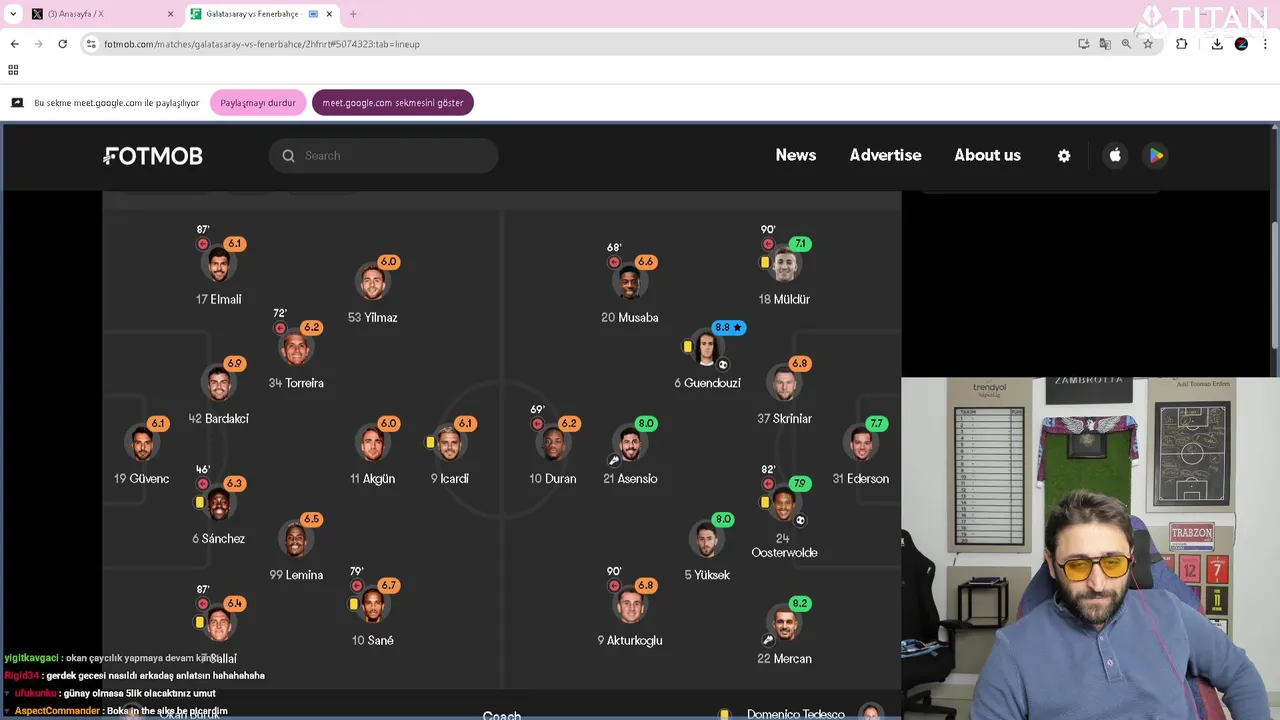Open player 42 Bardakci
The height and width of the screenshot is (720, 1280).
[219, 384]
